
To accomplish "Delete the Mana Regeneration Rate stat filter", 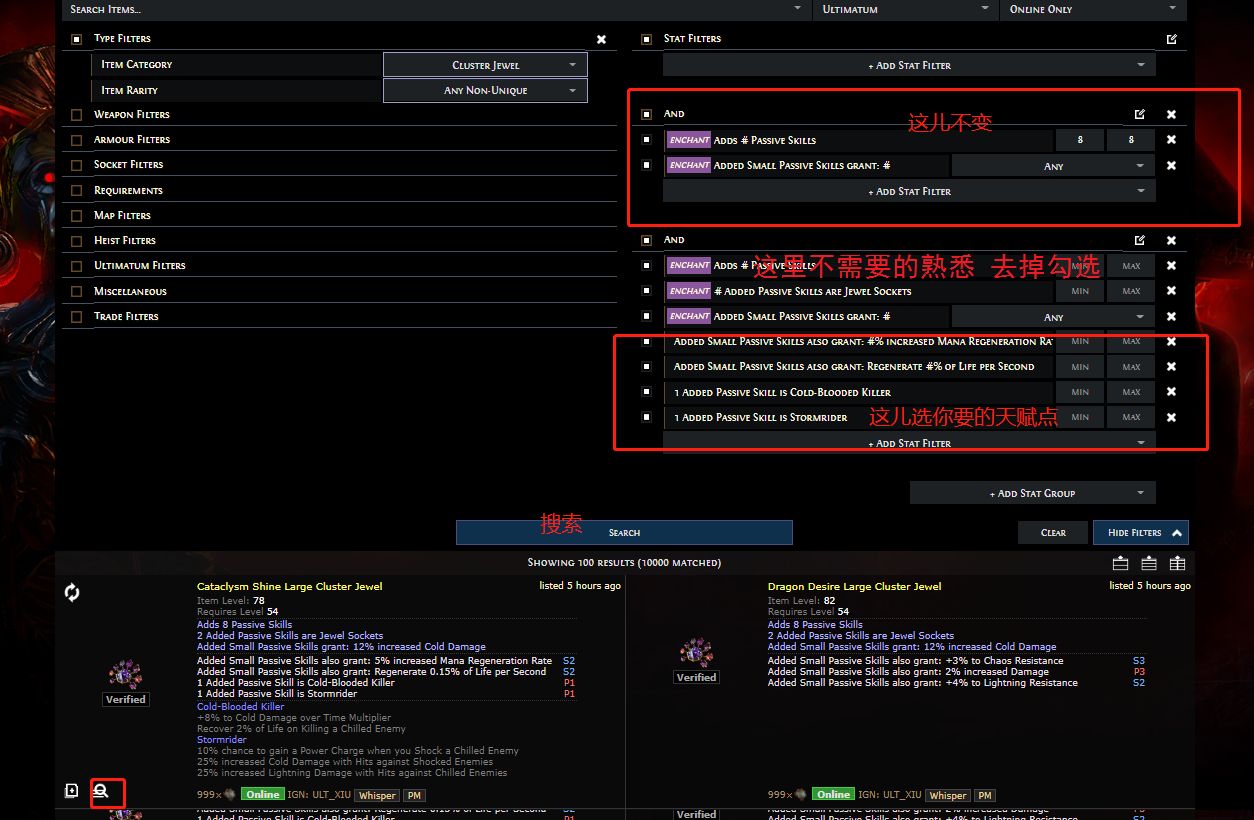I will click(x=1171, y=341).
